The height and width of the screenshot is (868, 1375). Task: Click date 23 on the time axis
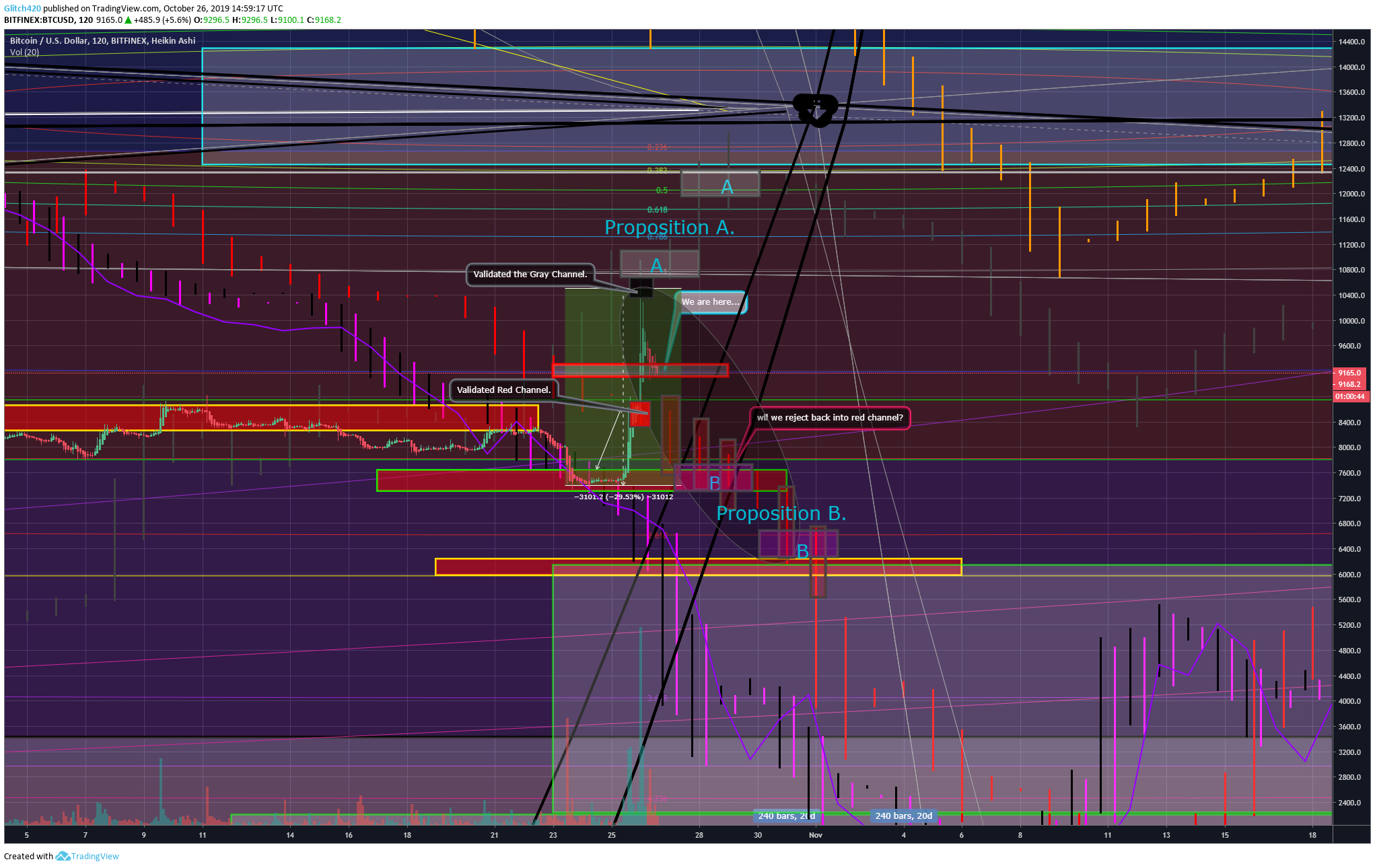click(553, 835)
